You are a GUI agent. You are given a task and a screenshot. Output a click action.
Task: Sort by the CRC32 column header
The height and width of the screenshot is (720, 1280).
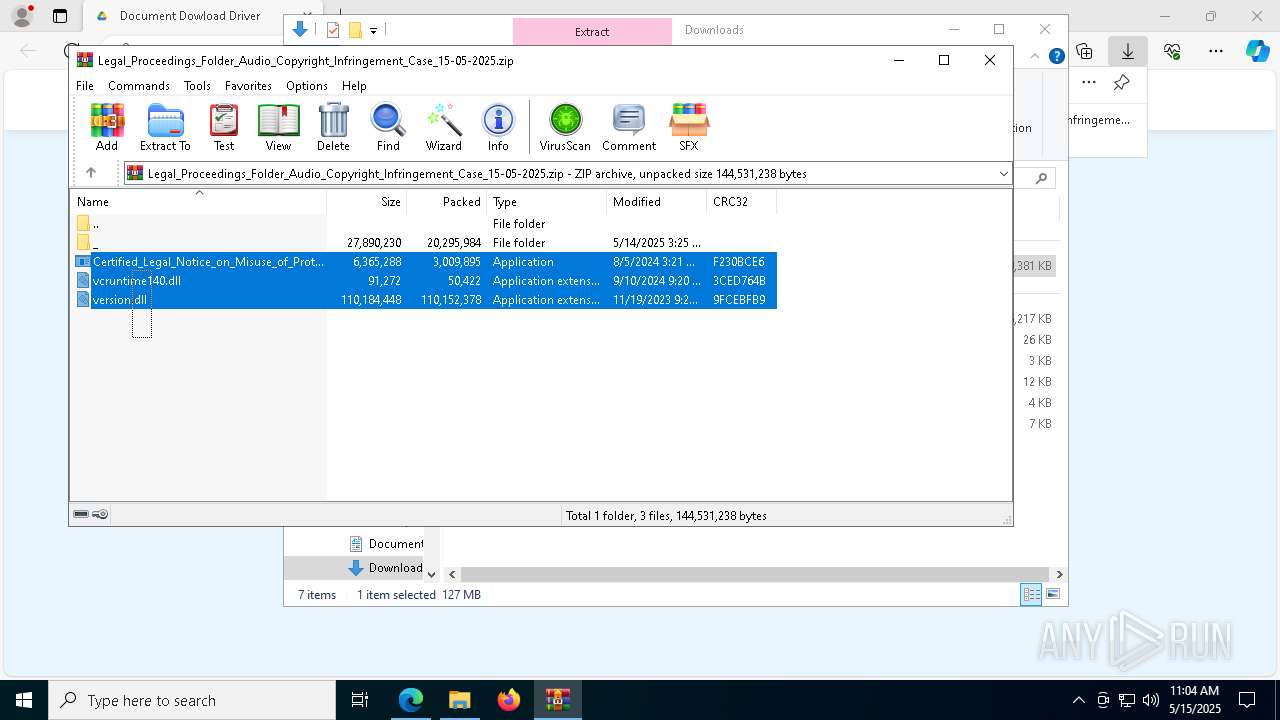tap(742, 202)
